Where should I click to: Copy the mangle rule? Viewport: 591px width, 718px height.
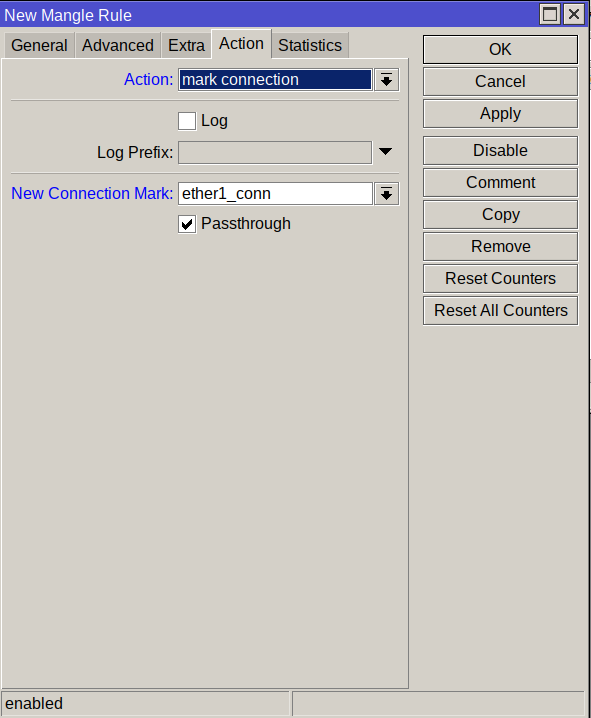pyautogui.click(x=500, y=214)
